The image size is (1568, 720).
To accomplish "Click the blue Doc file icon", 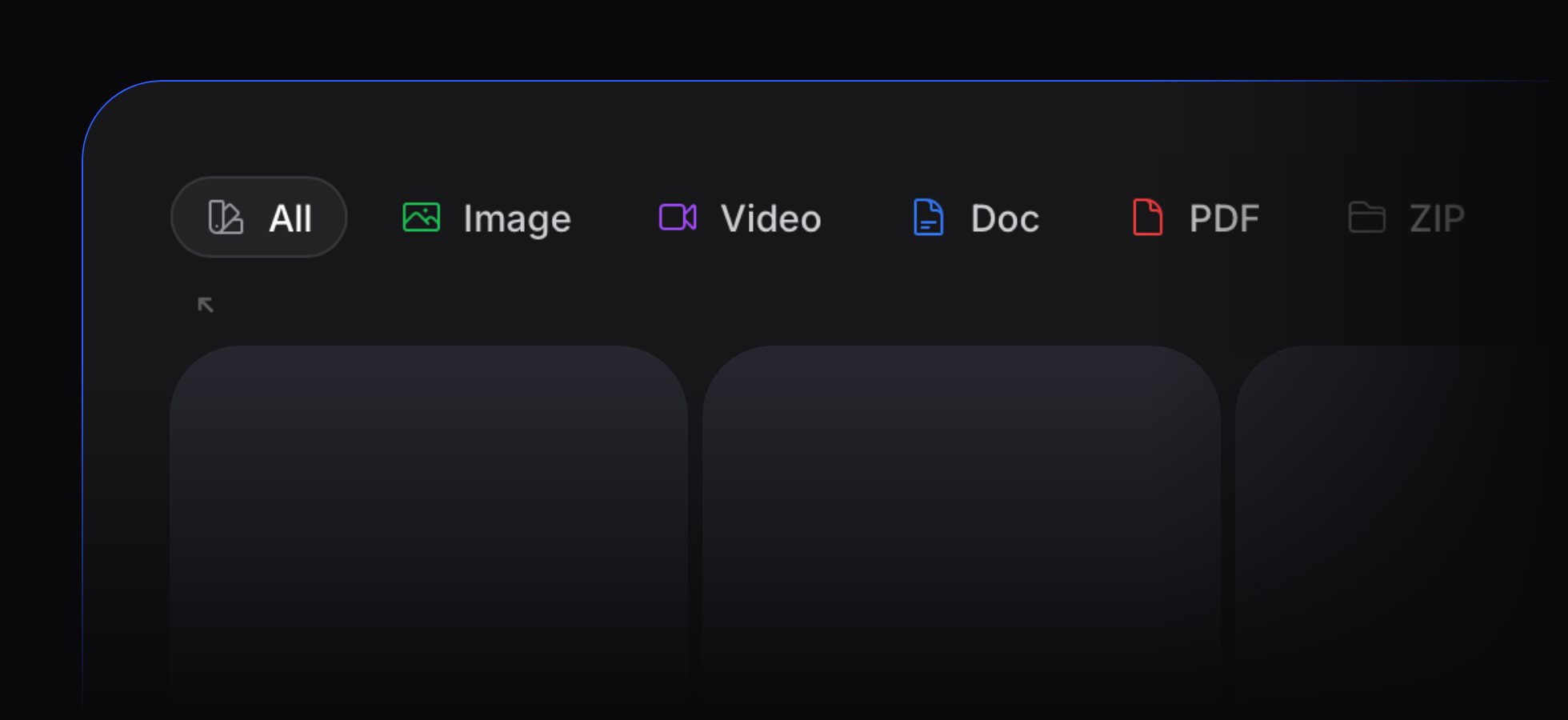I will 928,217.
